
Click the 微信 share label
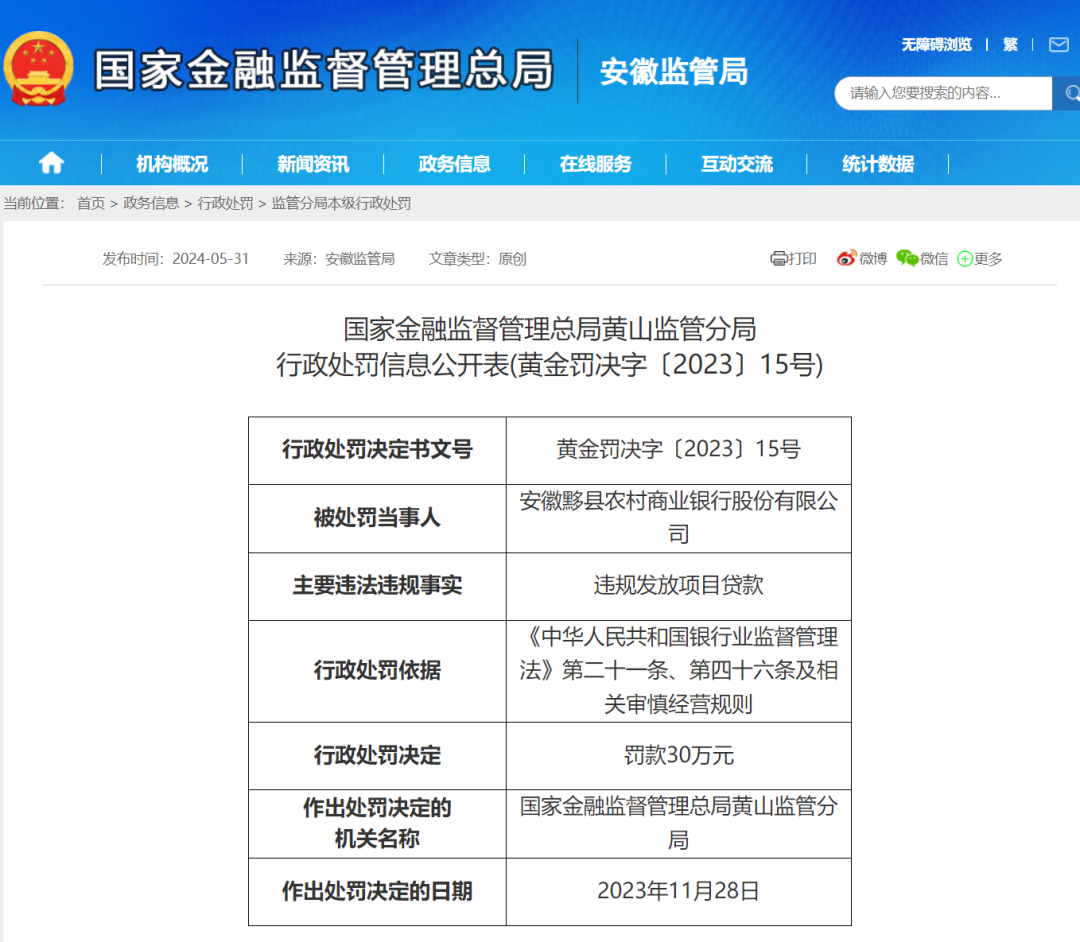point(934,259)
